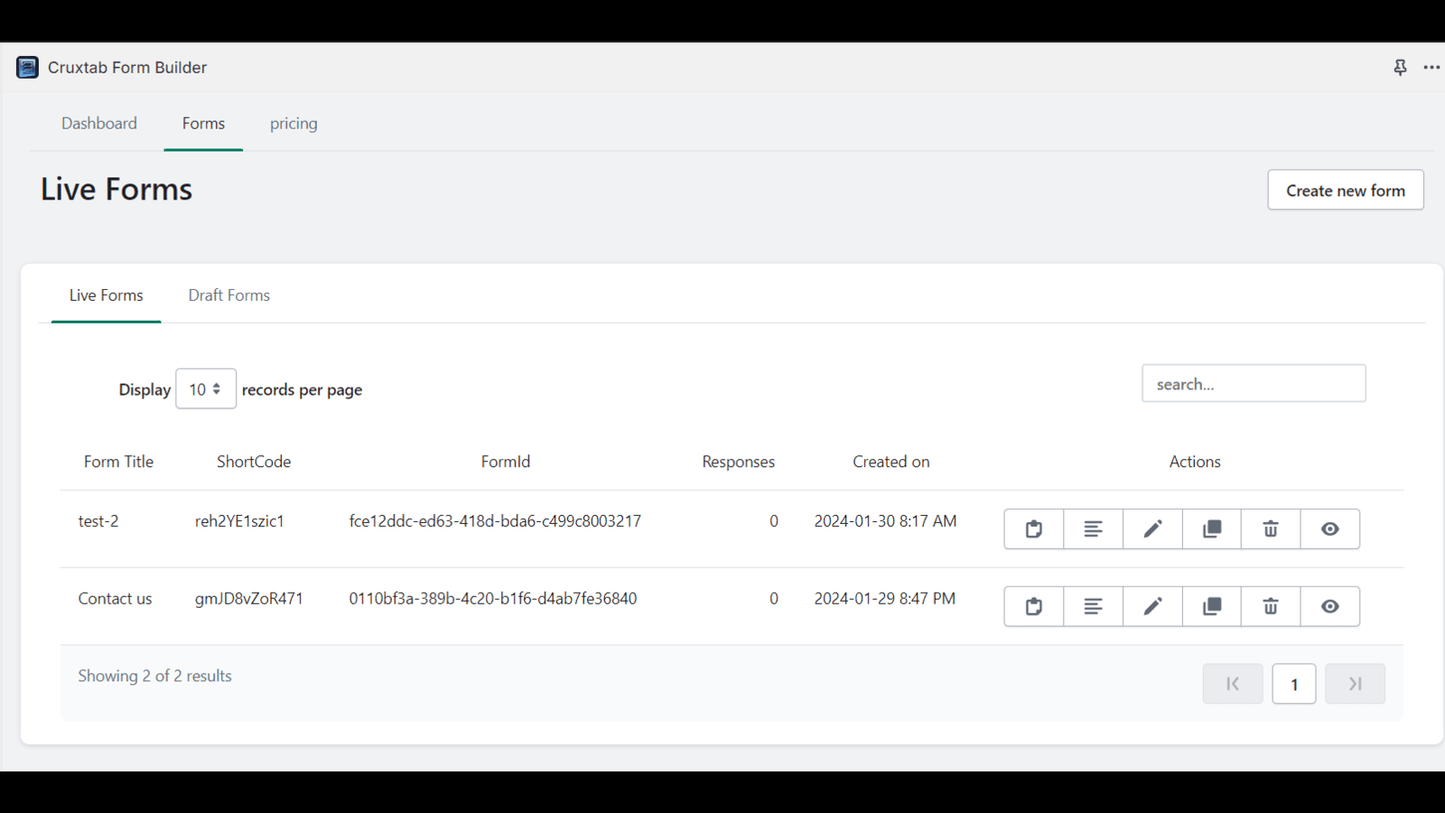The image size is (1445, 813).
Task: Duplicate the test-2 form
Action: [x=1211, y=529]
